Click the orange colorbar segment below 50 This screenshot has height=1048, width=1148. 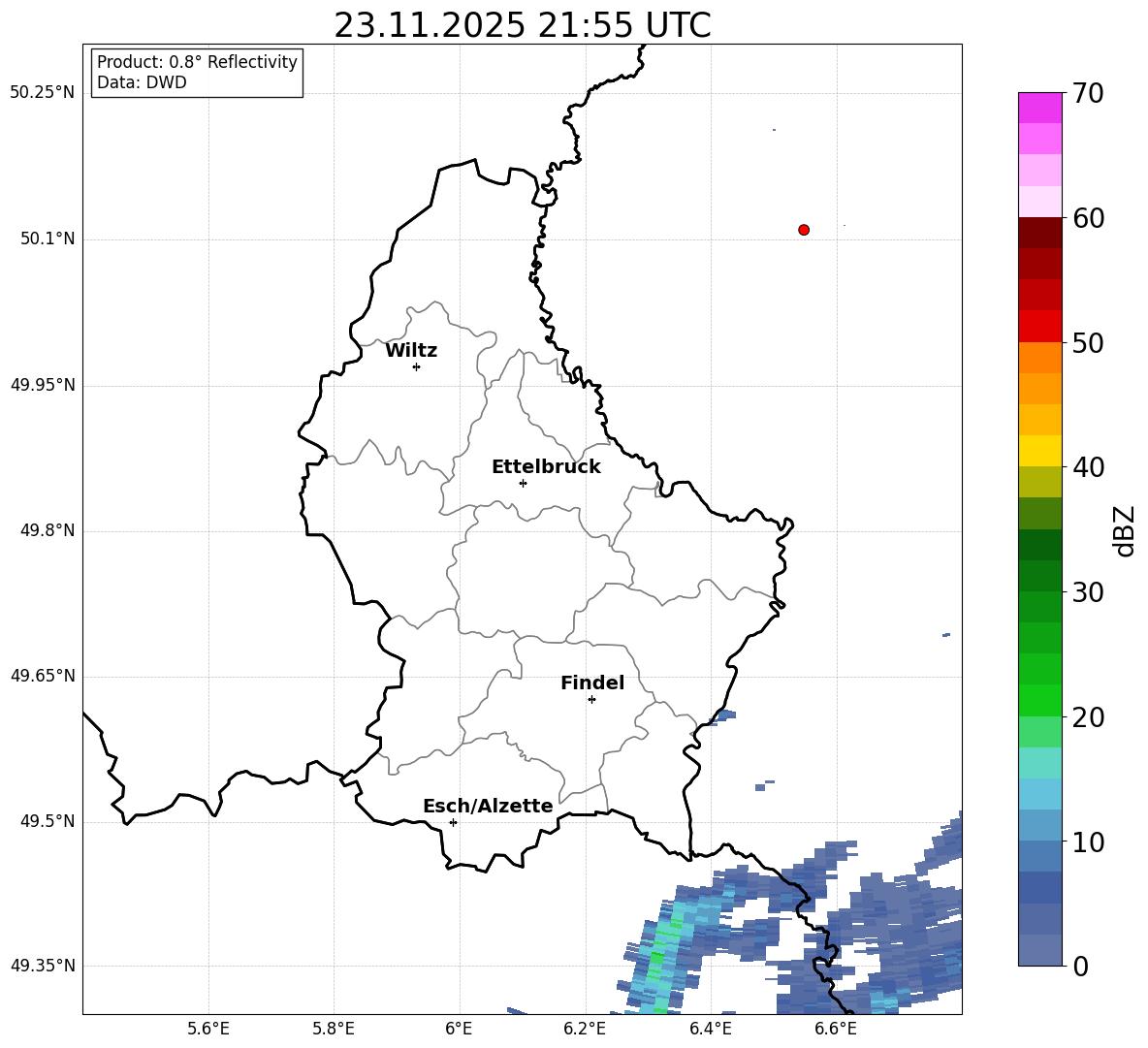click(x=1039, y=357)
